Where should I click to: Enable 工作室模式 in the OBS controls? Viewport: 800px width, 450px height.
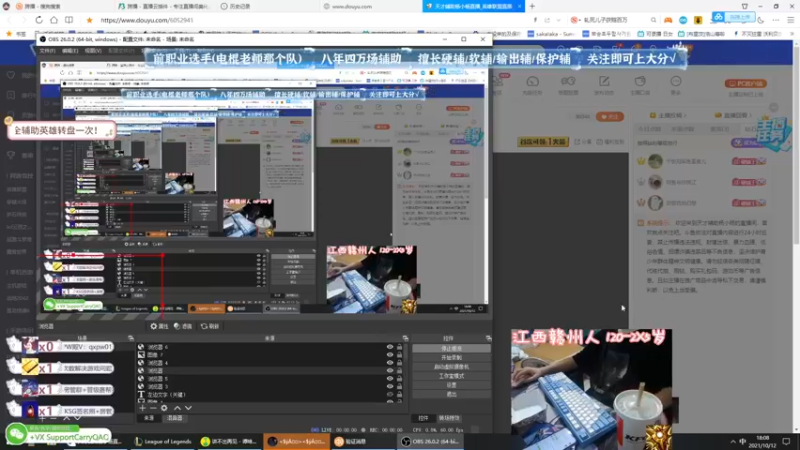[452, 376]
